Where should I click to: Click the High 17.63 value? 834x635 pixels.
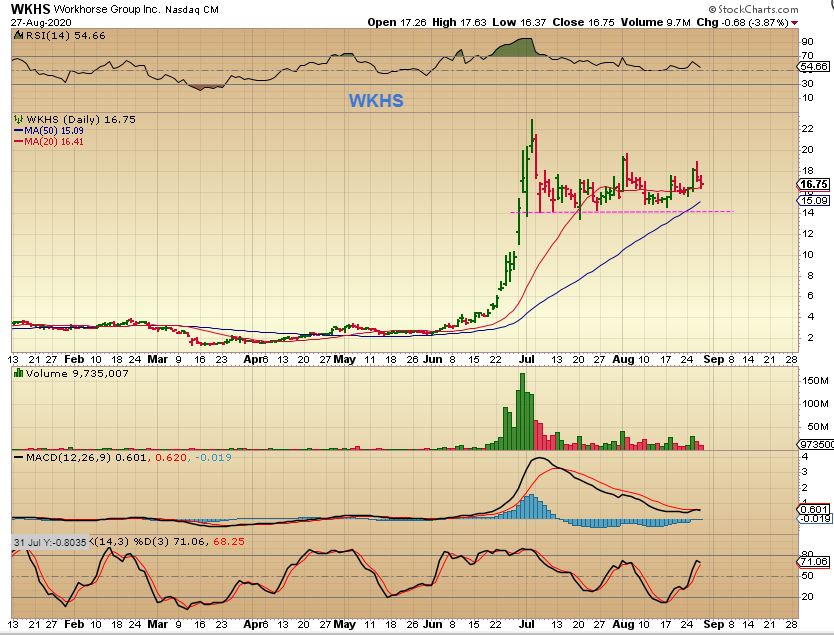pyautogui.click(x=460, y=22)
